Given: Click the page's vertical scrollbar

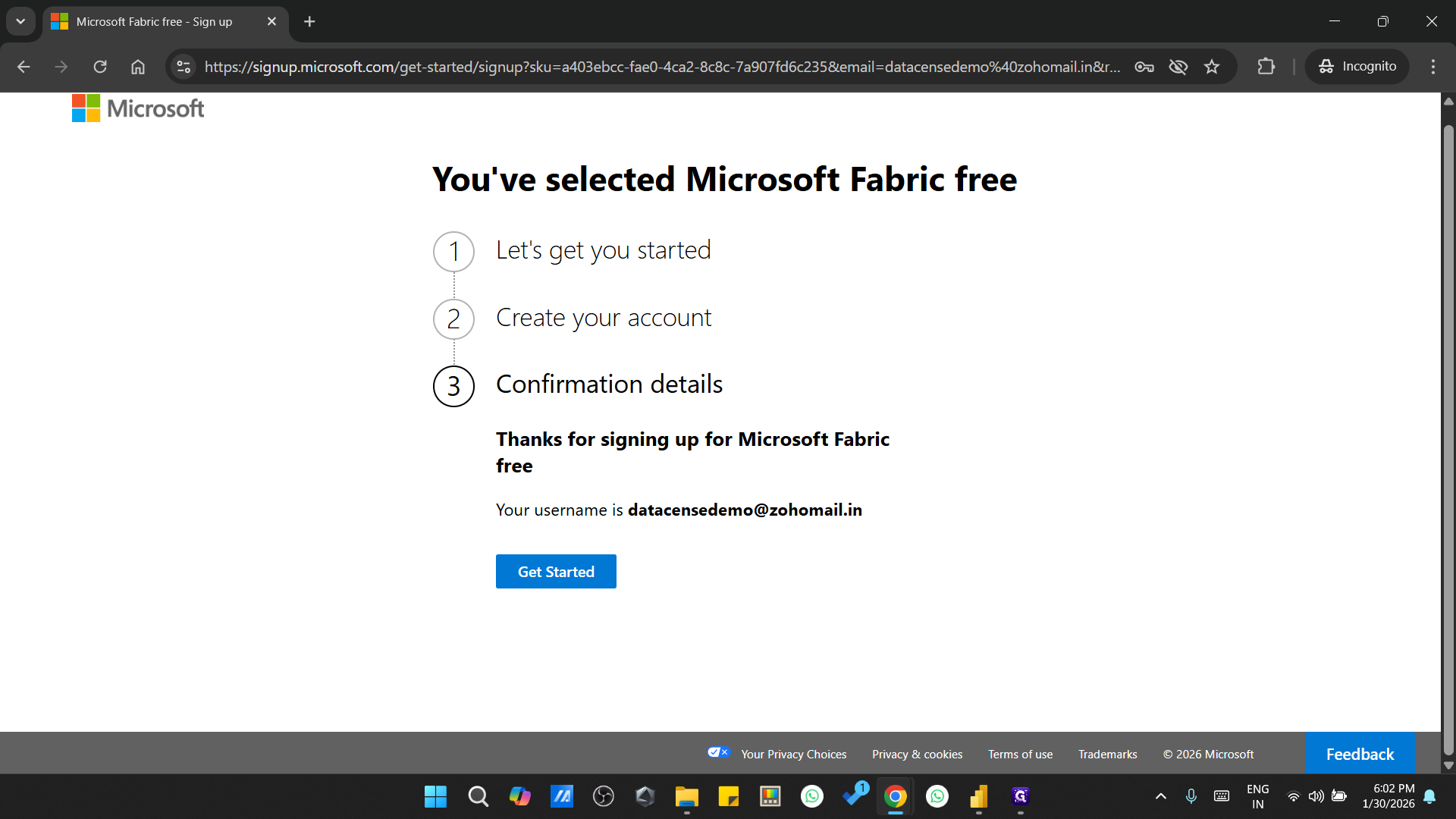Looking at the screenshot, I should pos(1448,440).
